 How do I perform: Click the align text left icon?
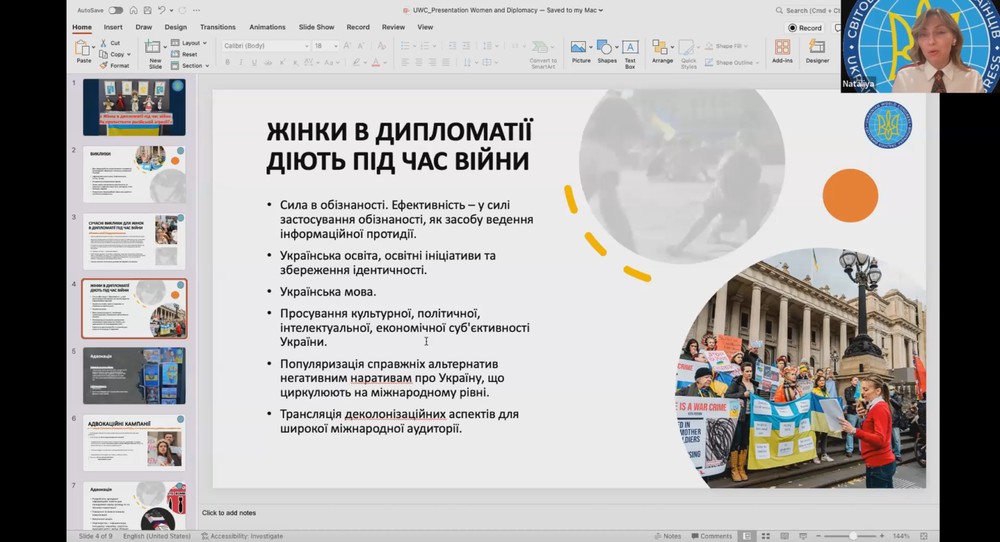tap(405, 62)
